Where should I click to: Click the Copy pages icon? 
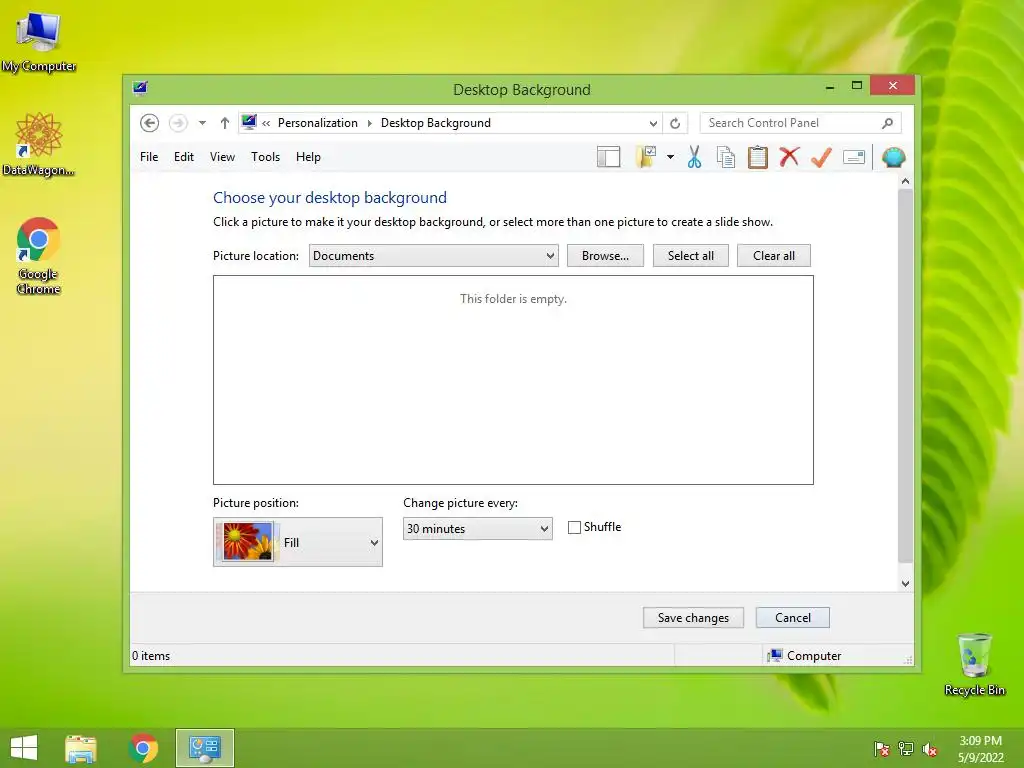click(726, 157)
